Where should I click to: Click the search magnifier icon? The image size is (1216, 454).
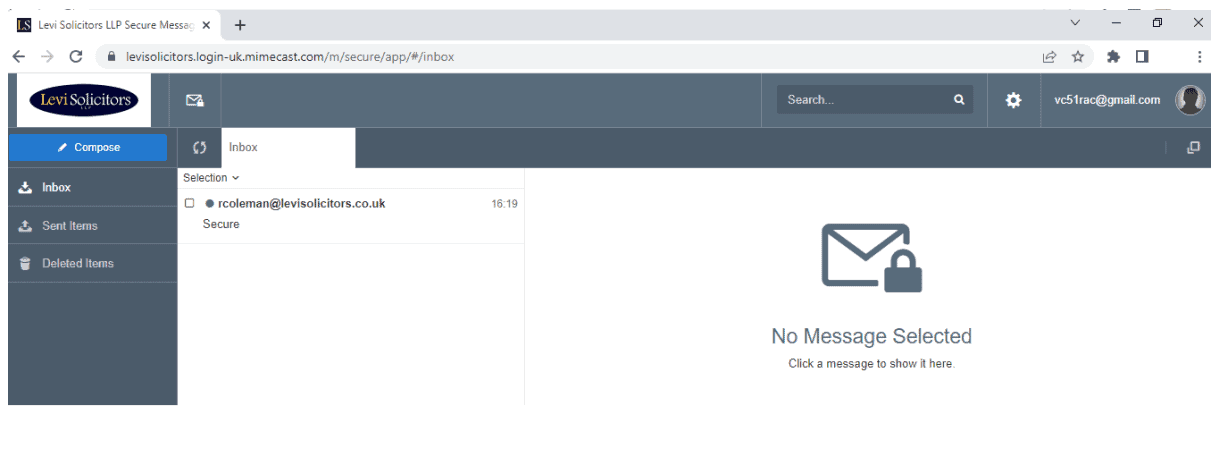click(958, 100)
